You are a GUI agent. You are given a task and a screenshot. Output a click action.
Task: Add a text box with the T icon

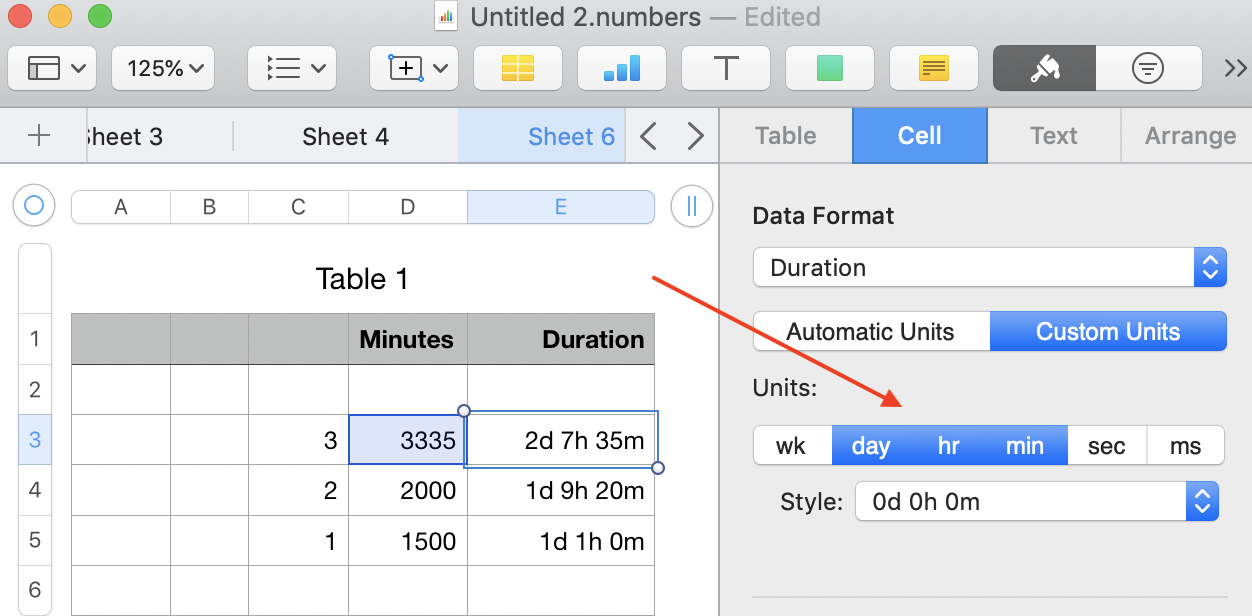pos(725,68)
